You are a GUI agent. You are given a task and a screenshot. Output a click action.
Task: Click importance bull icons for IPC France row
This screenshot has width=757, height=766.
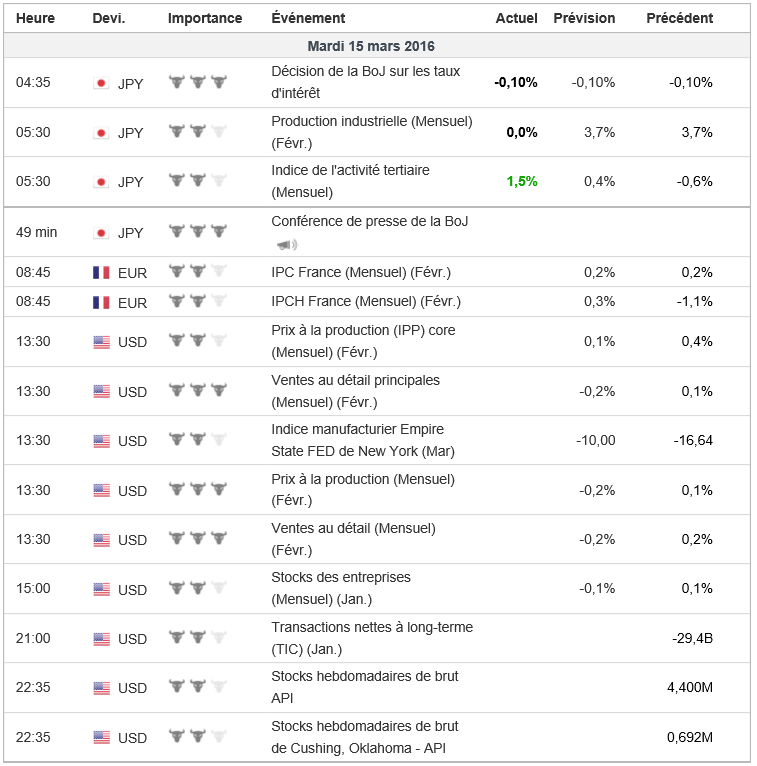point(197,272)
